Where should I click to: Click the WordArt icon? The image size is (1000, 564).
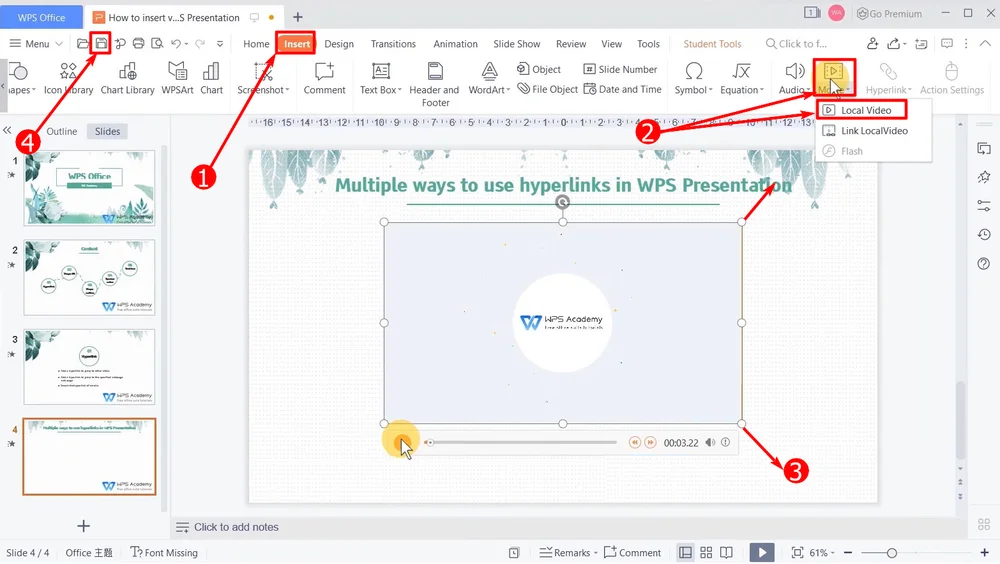[x=489, y=78]
